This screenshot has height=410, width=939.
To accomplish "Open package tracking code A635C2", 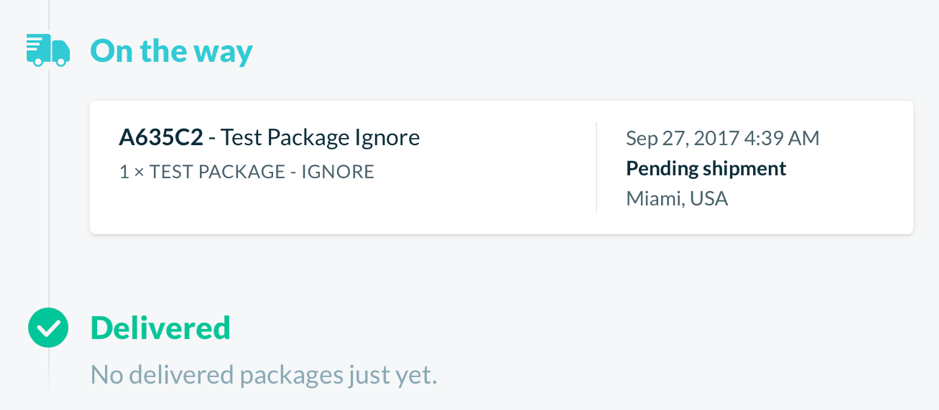I will [160, 138].
